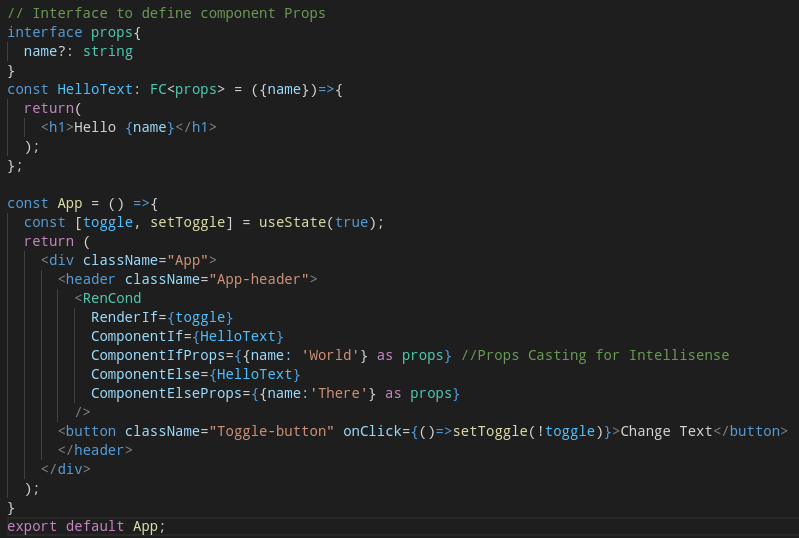799x538 pixels.
Task: Click the opening "<h1>" tag
Action: [x=58, y=127]
